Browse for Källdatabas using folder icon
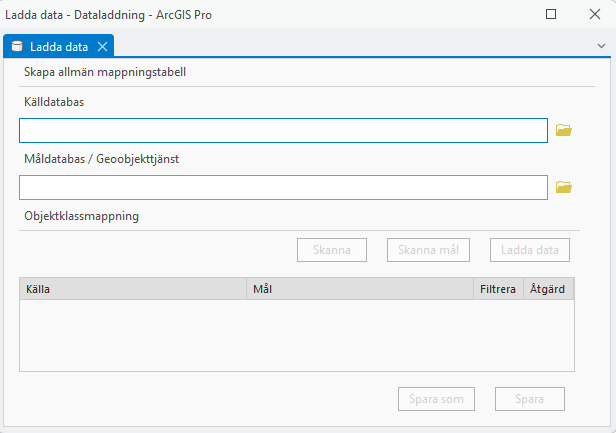616x433 pixels. pos(563,131)
